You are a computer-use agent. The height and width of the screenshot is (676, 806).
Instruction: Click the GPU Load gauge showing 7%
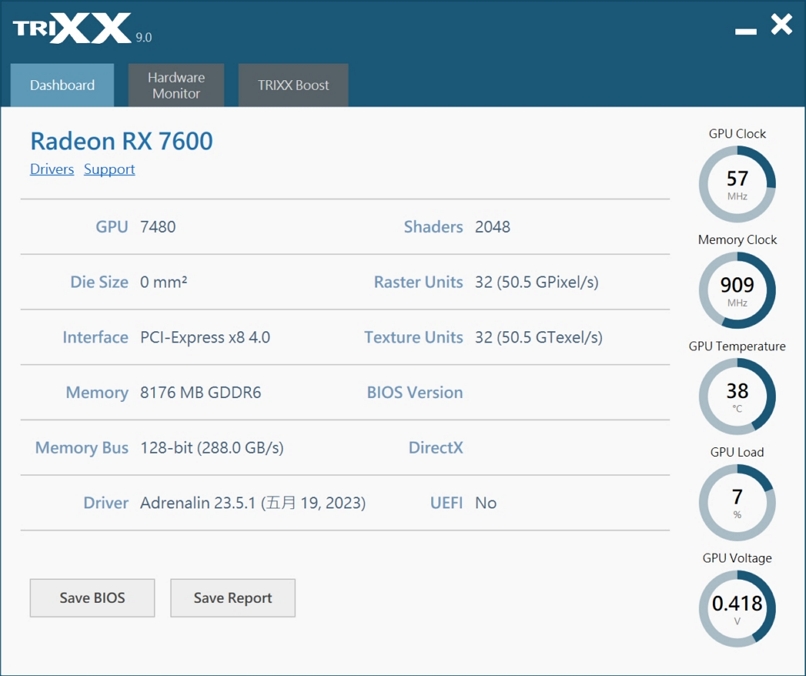737,502
